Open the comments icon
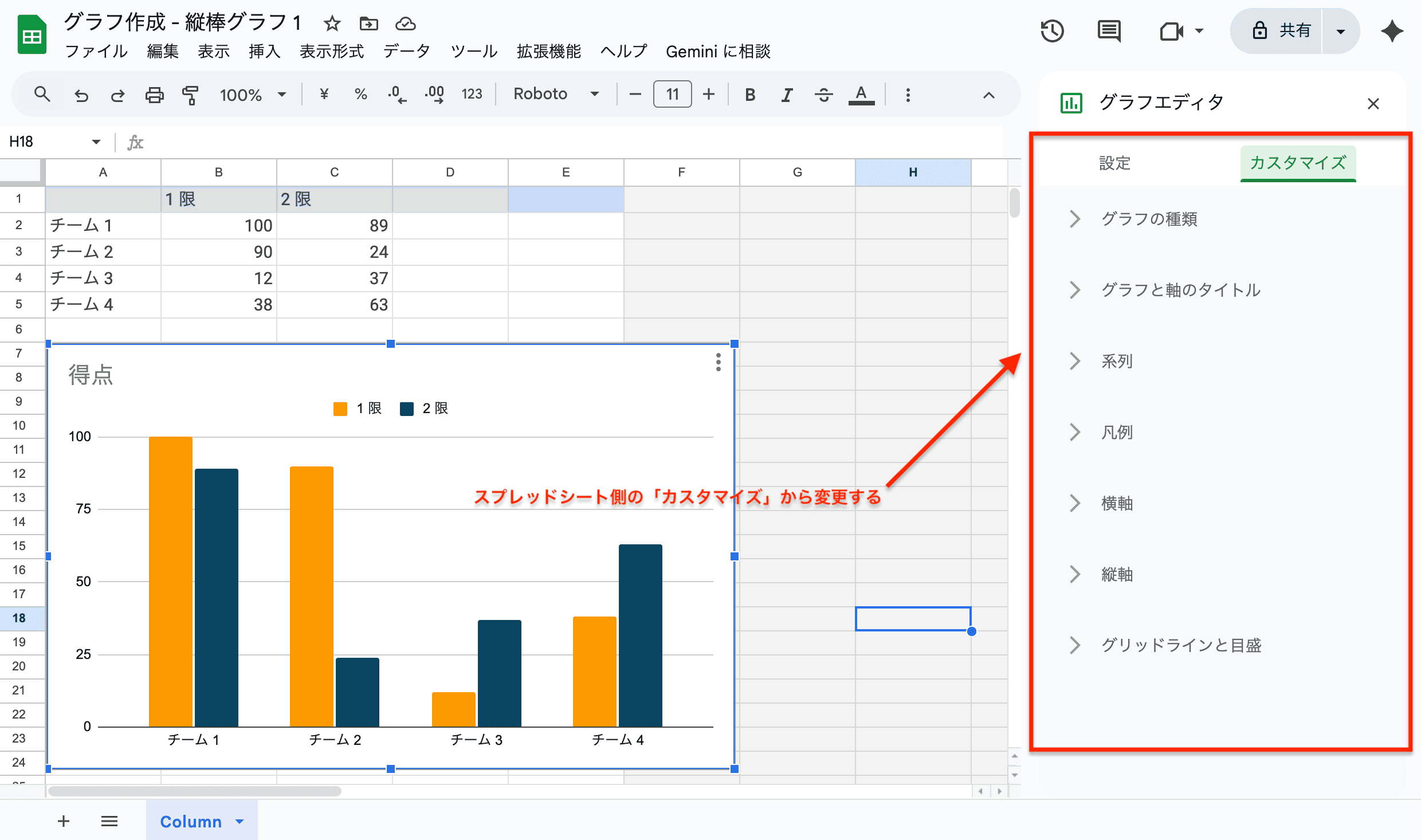The width and height of the screenshot is (1421, 840). 1109,31
